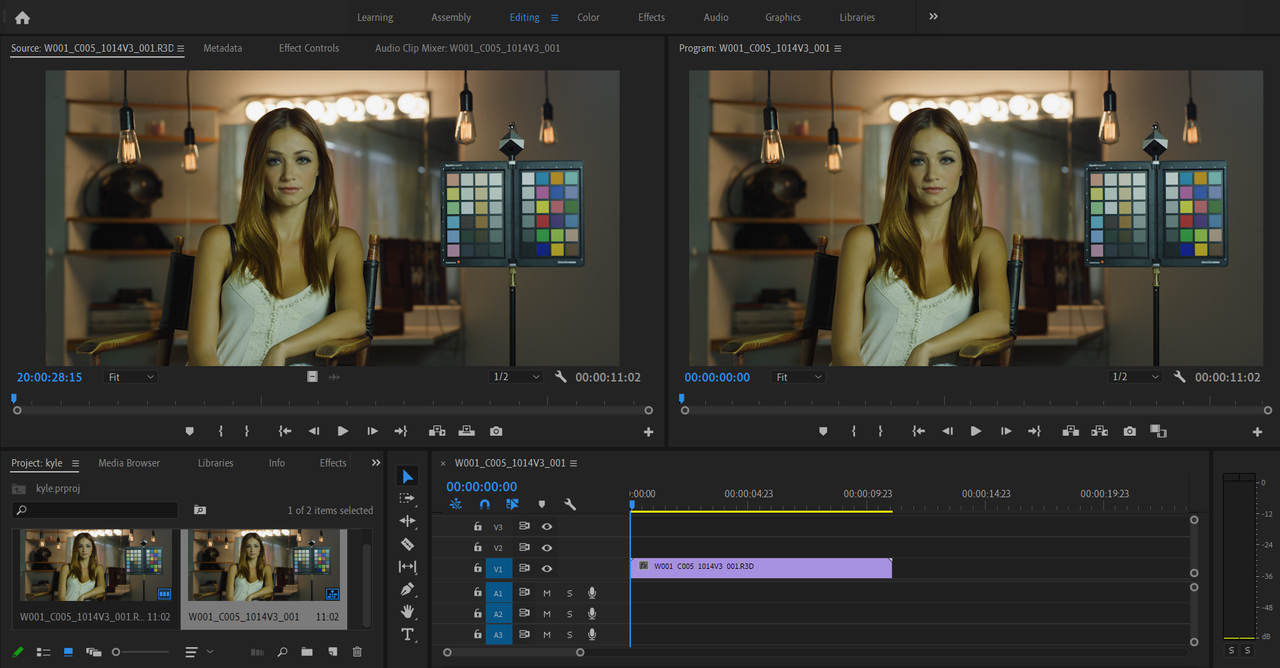
Task: Click New Item icon in Project panel
Action: pos(332,652)
